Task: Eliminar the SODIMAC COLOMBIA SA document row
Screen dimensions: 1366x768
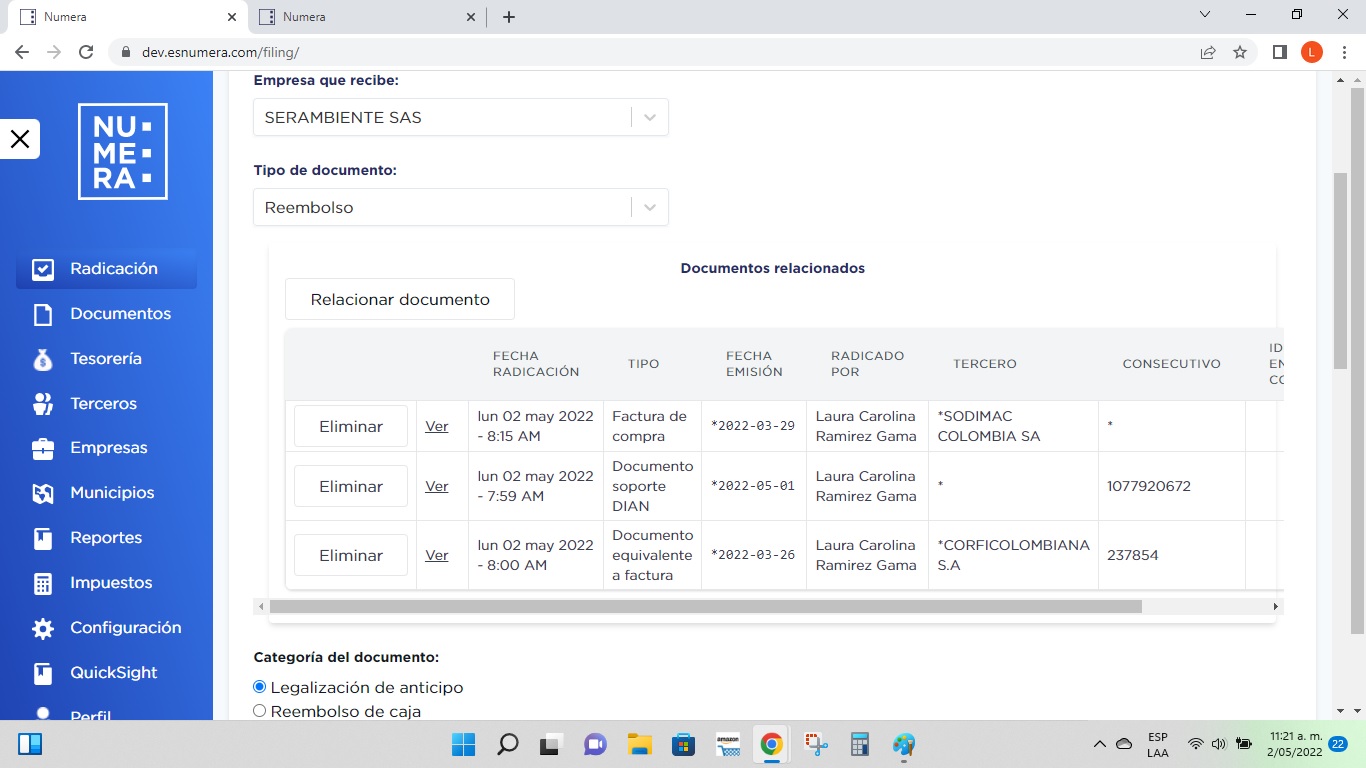Action: 351,426
